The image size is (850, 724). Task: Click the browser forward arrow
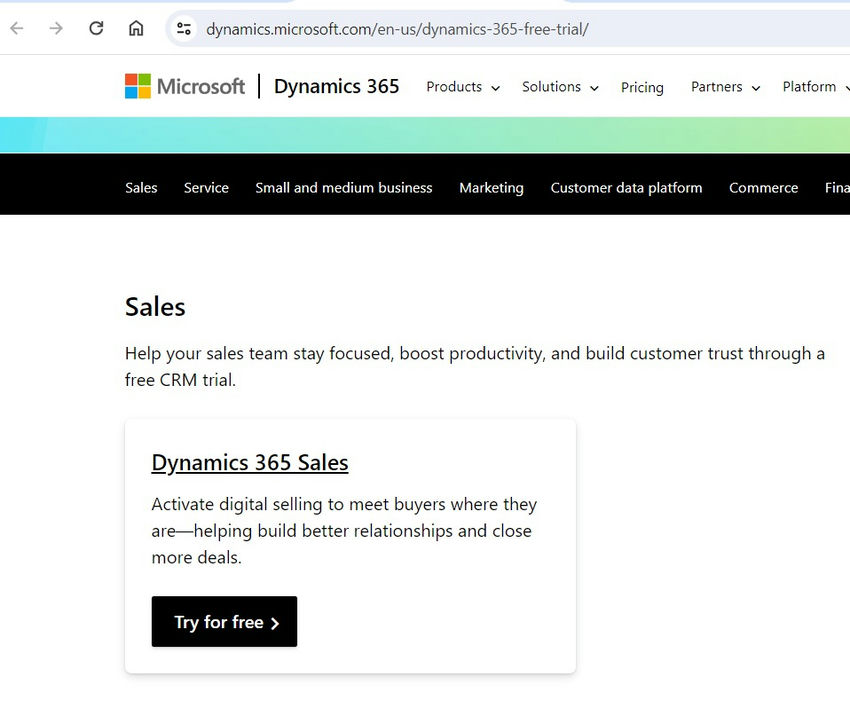(x=56, y=28)
